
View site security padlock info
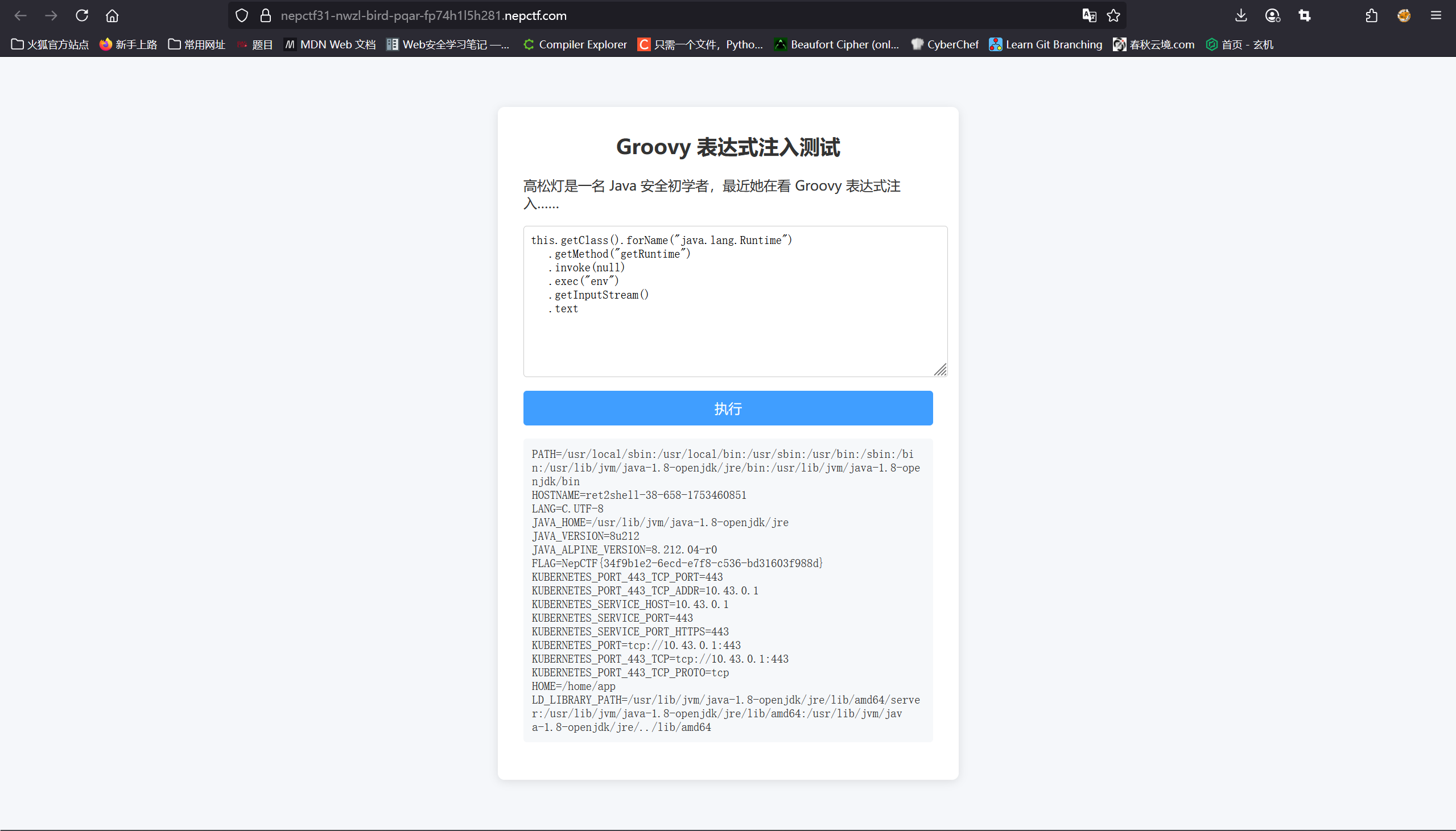(x=265, y=15)
